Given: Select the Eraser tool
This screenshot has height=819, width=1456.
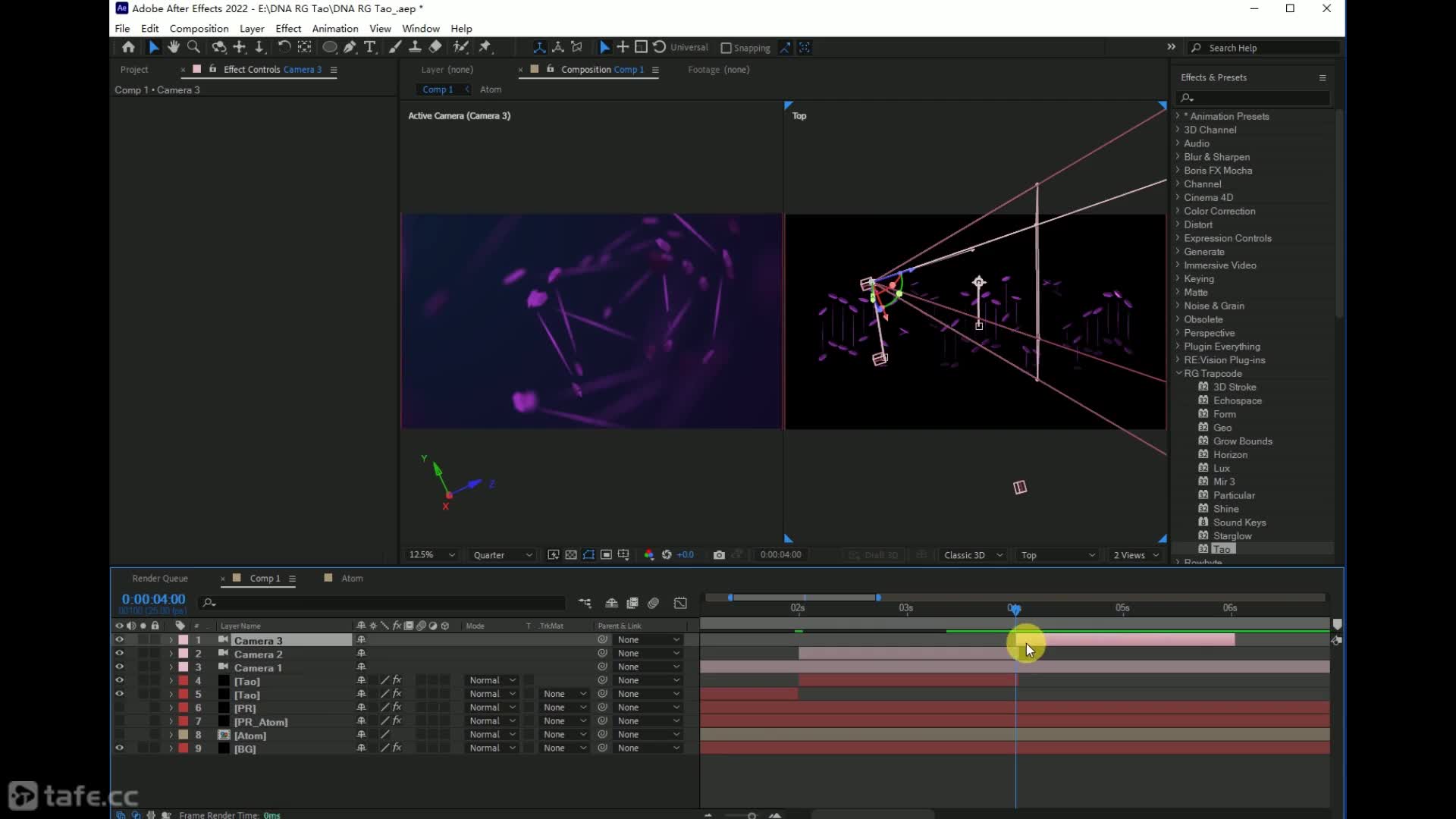Looking at the screenshot, I should 435,47.
